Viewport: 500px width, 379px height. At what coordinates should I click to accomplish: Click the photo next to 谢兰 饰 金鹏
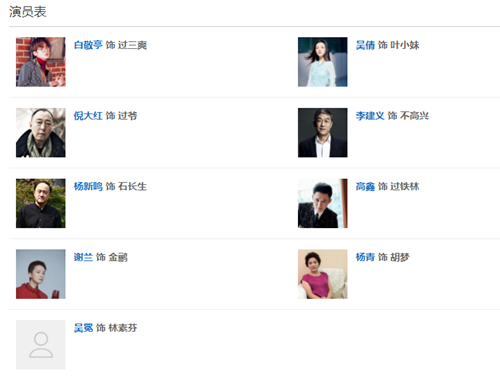41,274
